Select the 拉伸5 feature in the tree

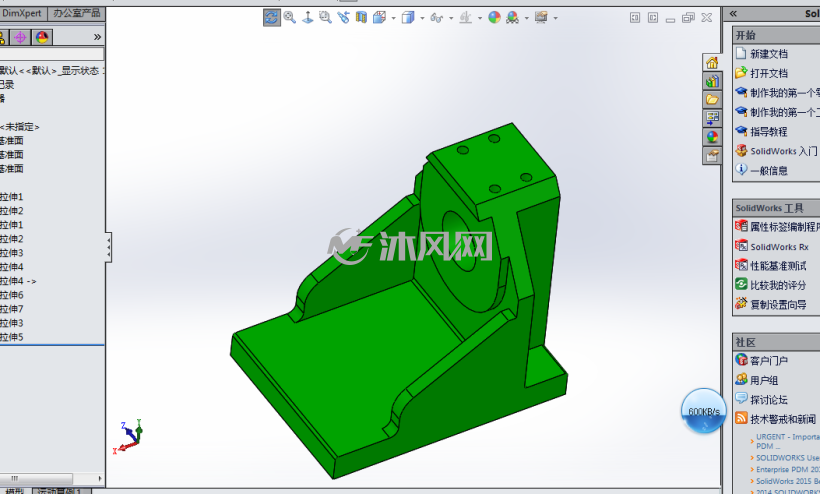pyautogui.click(x=12, y=337)
